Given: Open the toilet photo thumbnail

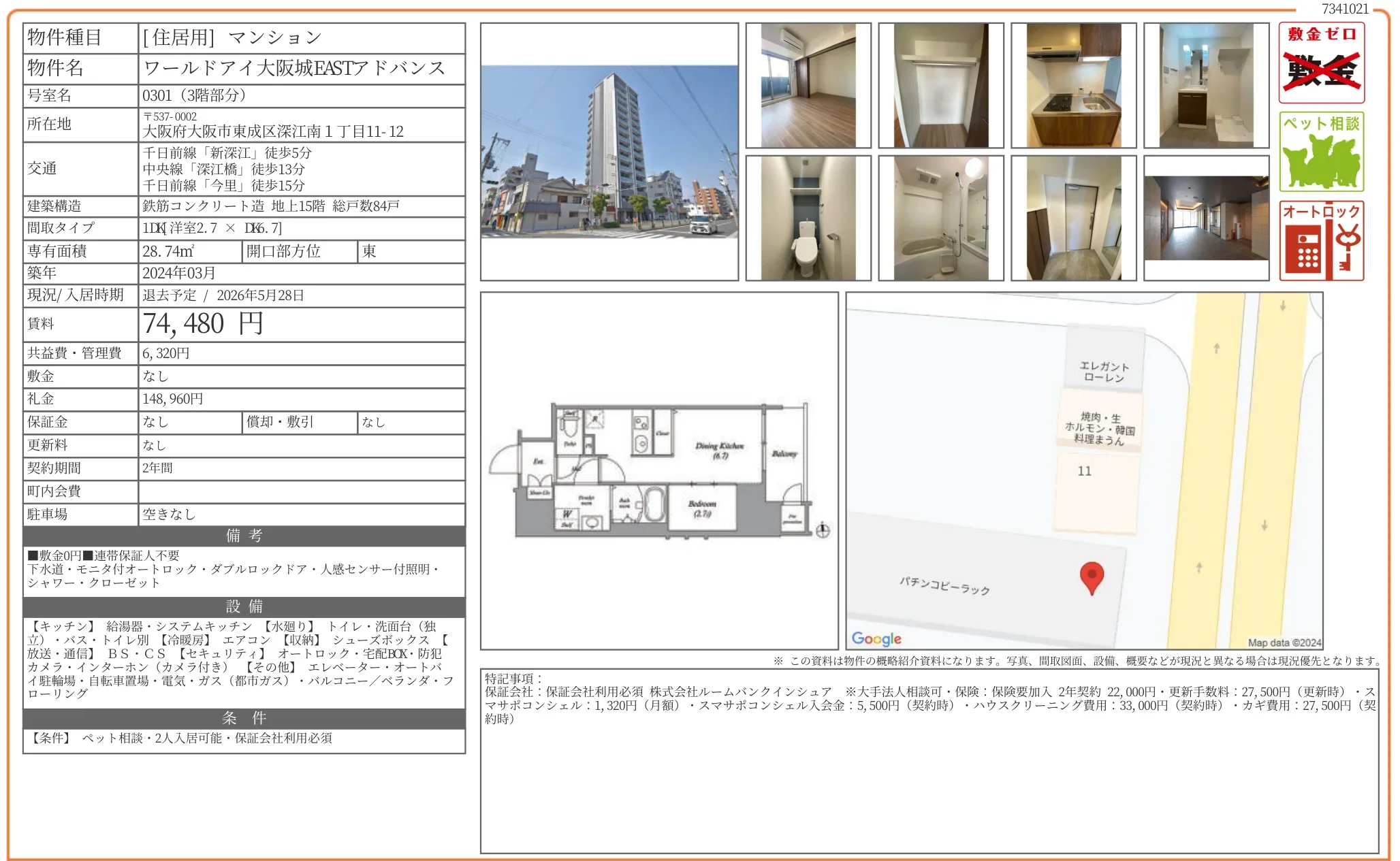Looking at the screenshot, I should point(808,218).
